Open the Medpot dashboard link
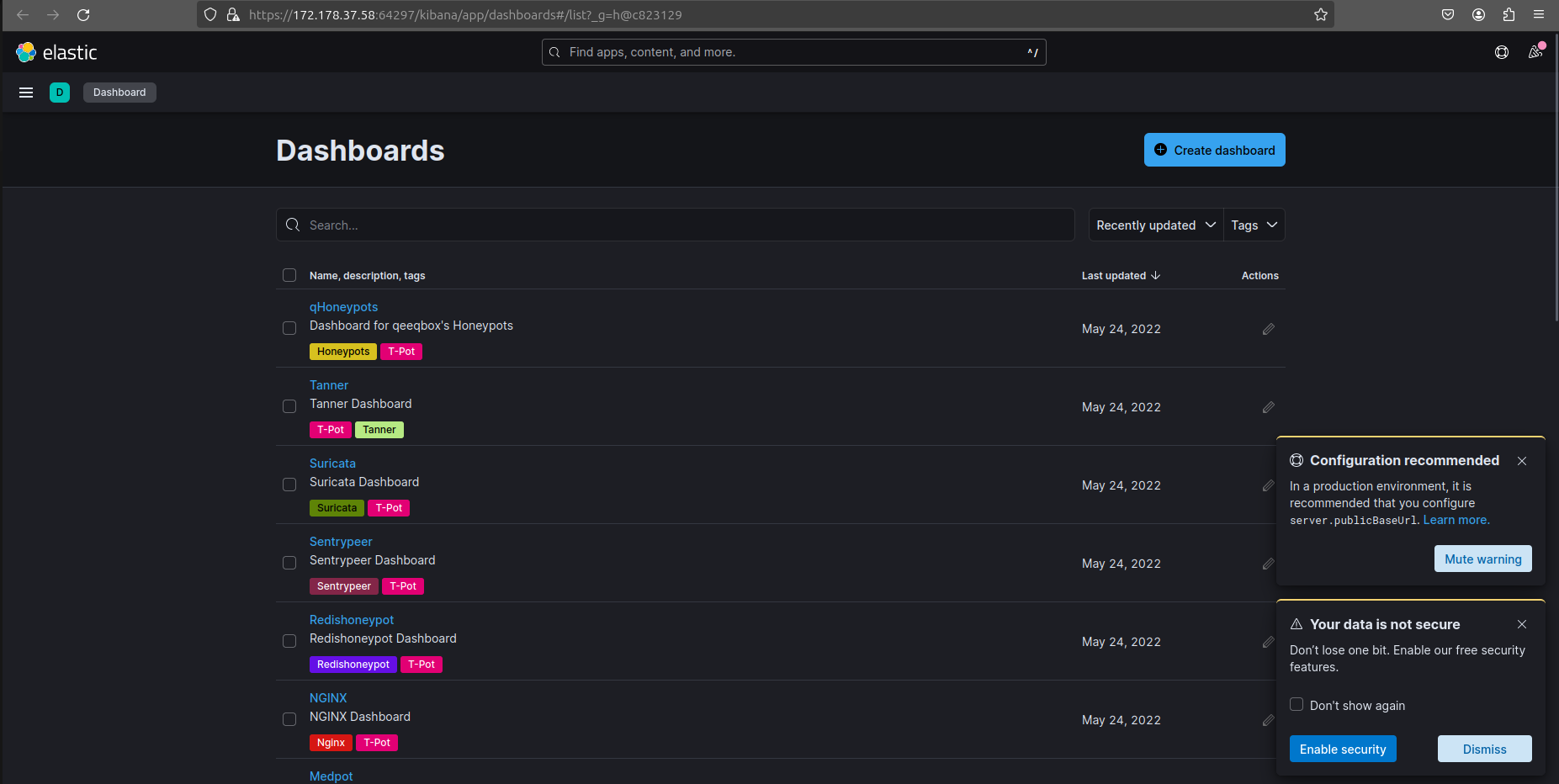 [x=331, y=776]
